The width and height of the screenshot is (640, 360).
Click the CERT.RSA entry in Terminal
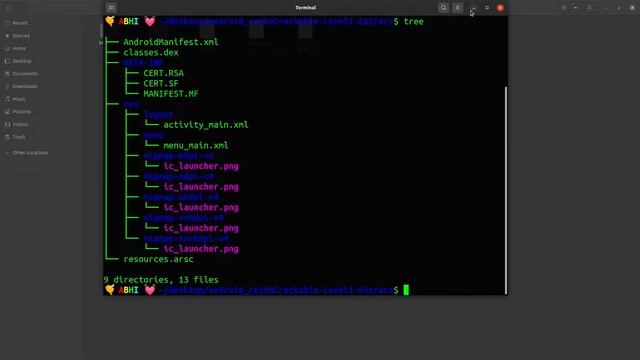click(x=163, y=73)
